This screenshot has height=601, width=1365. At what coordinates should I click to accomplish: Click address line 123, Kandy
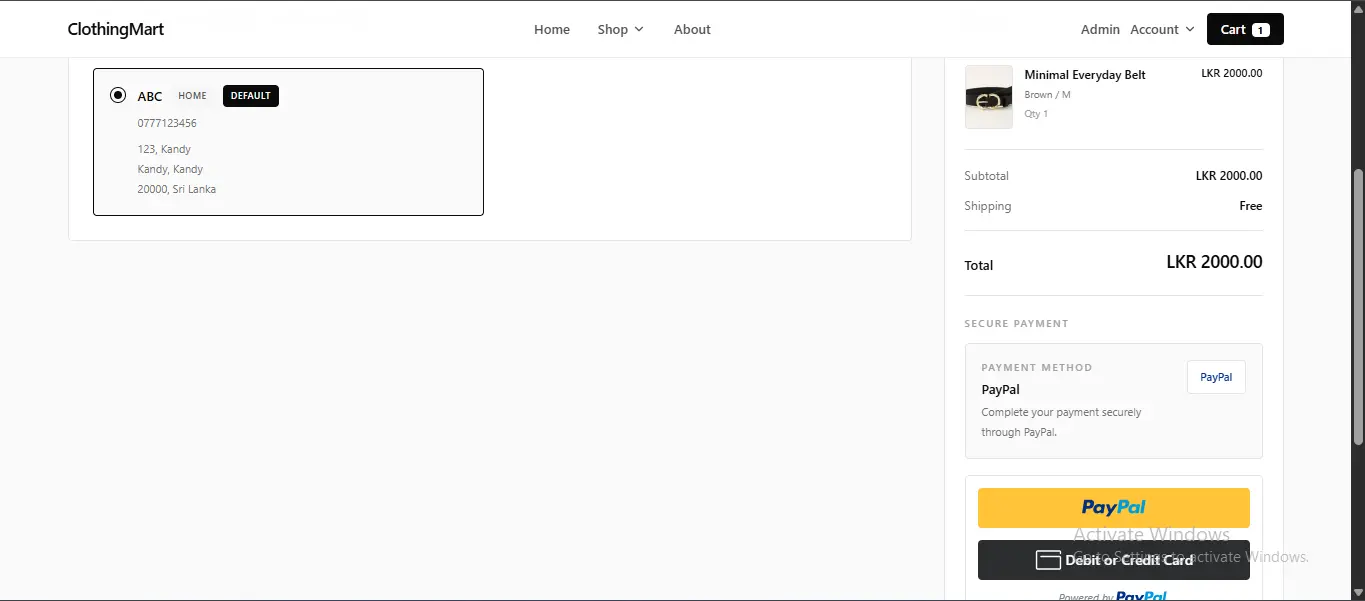[164, 149]
